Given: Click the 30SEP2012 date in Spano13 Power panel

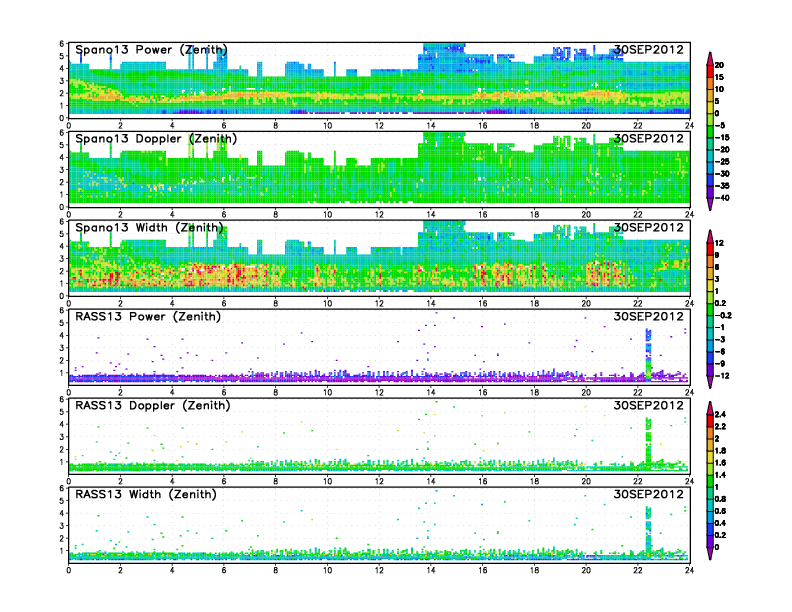Looking at the screenshot, I should tap(649, 49).
